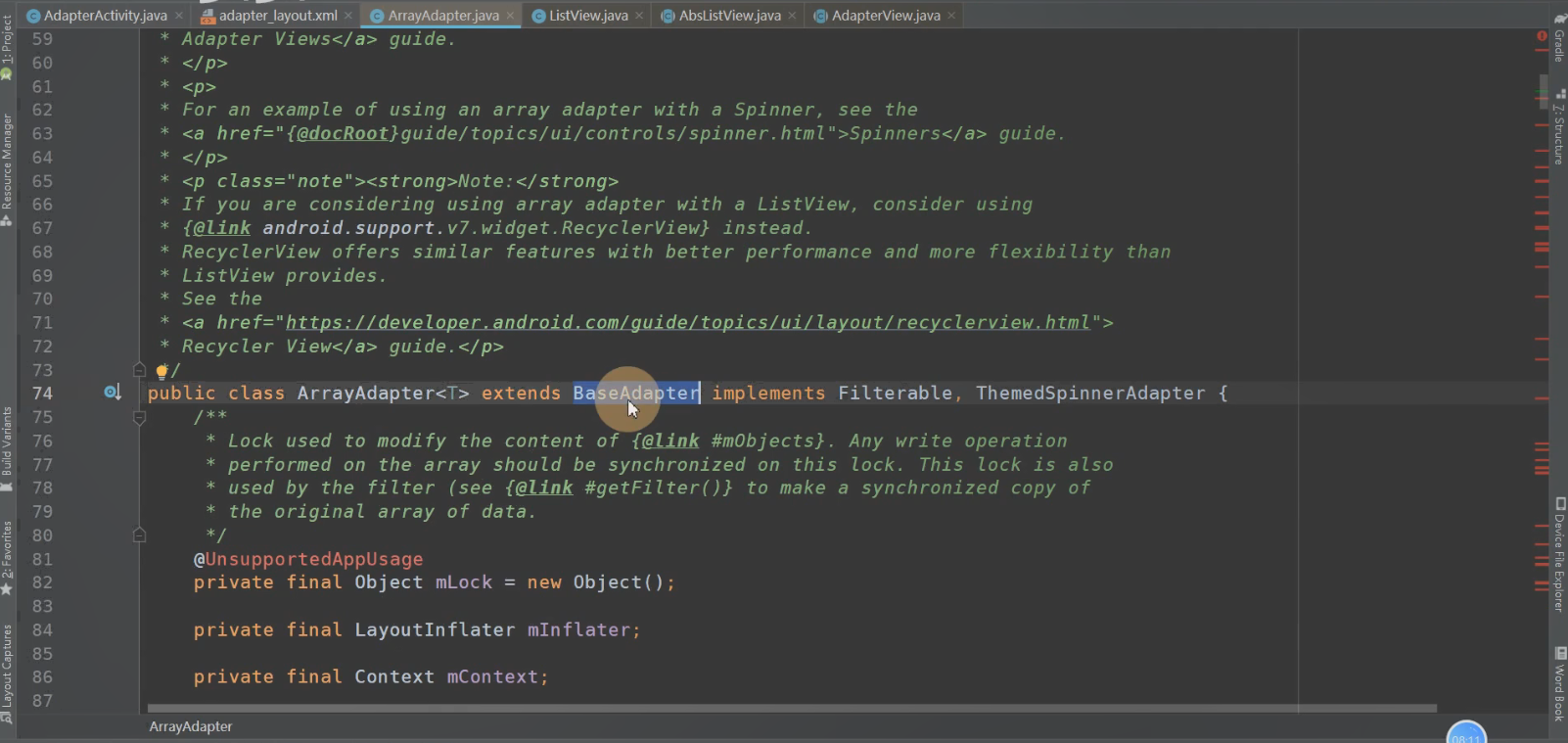The width and height of the screenshot is (1568, 743).
Task: Click the red error indicator atop scrollbar
Action: (1542, 36)
